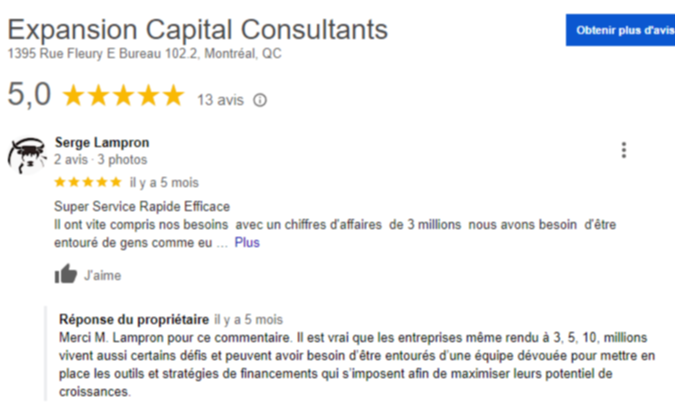
Task: Click the 13 avis review count
Action: point(221,100)
